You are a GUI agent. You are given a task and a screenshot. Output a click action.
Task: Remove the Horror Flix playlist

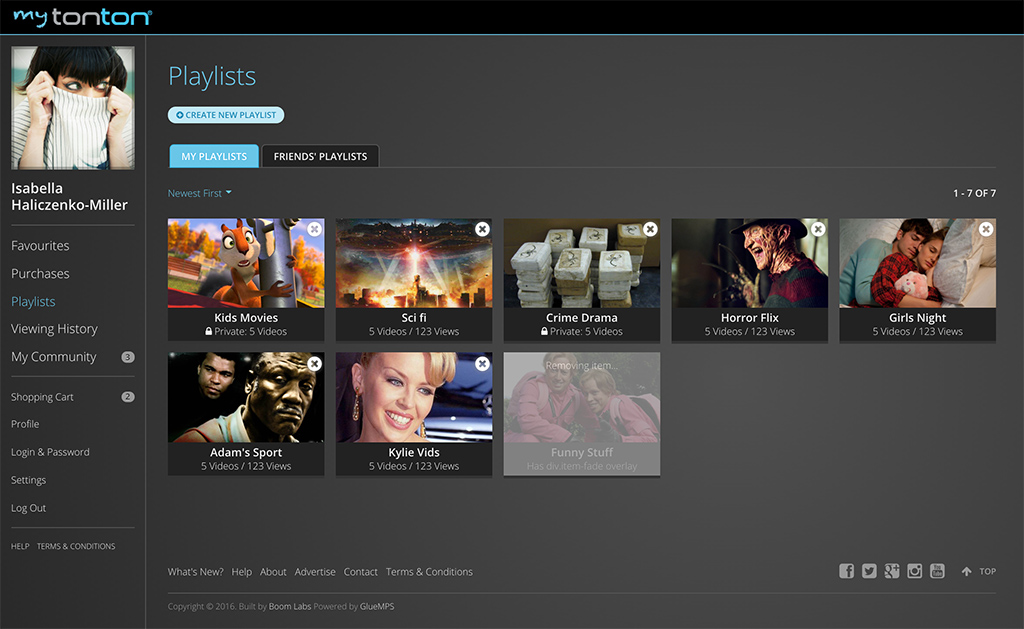(x=819, y=229)
